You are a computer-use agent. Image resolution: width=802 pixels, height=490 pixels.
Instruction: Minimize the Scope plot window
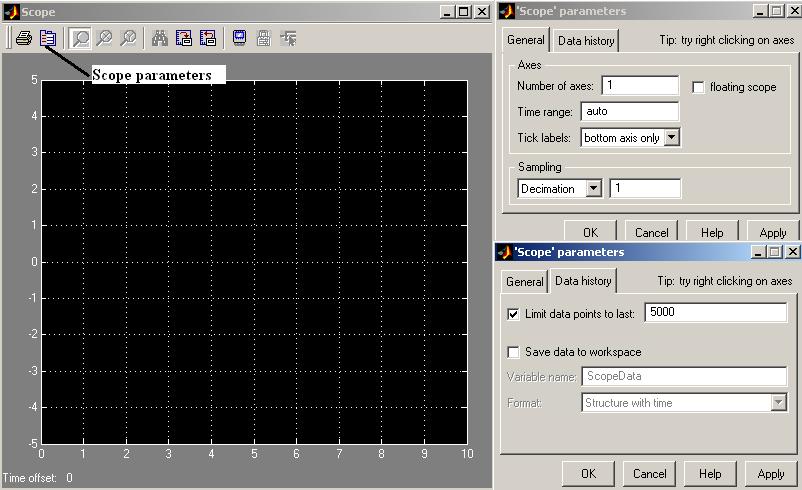pyautogui.click(x=448, y=12)
